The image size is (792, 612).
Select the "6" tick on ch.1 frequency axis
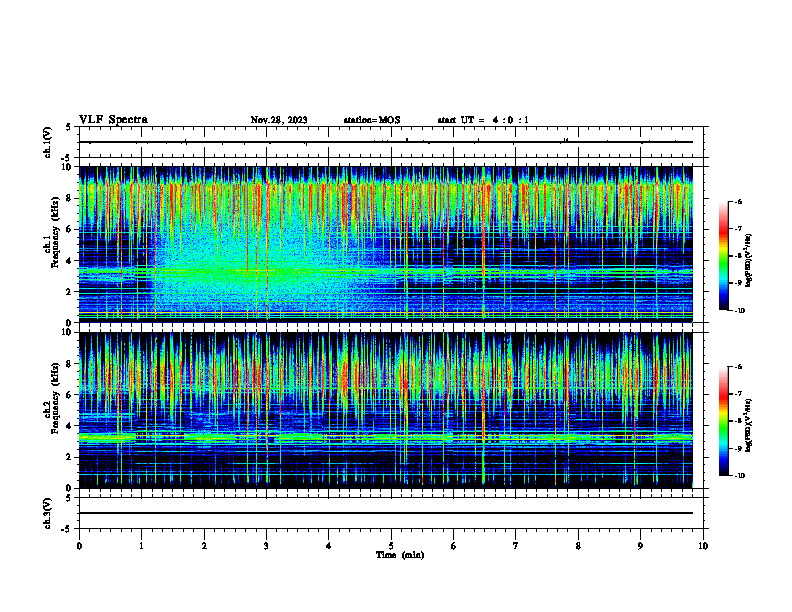click(x=71, y=229)
